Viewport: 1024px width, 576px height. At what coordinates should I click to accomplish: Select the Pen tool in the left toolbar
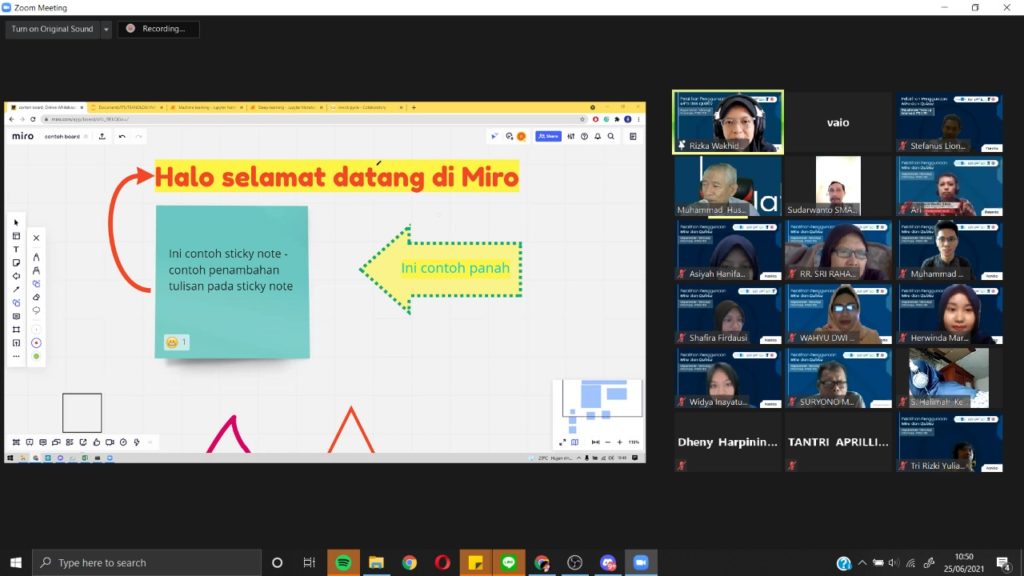[x=15, y=290]
